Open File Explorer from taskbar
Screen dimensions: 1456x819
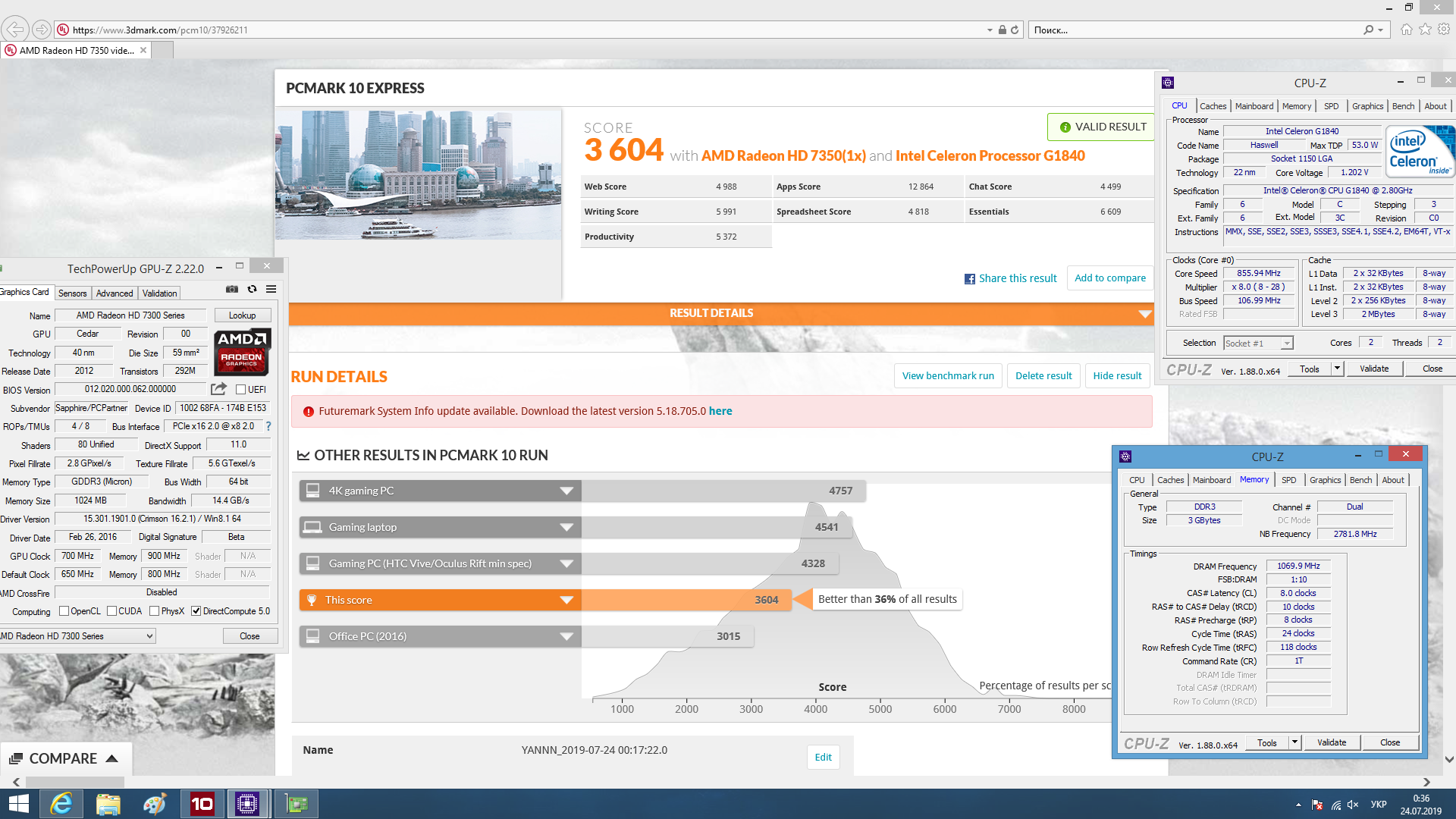[108, 804]
